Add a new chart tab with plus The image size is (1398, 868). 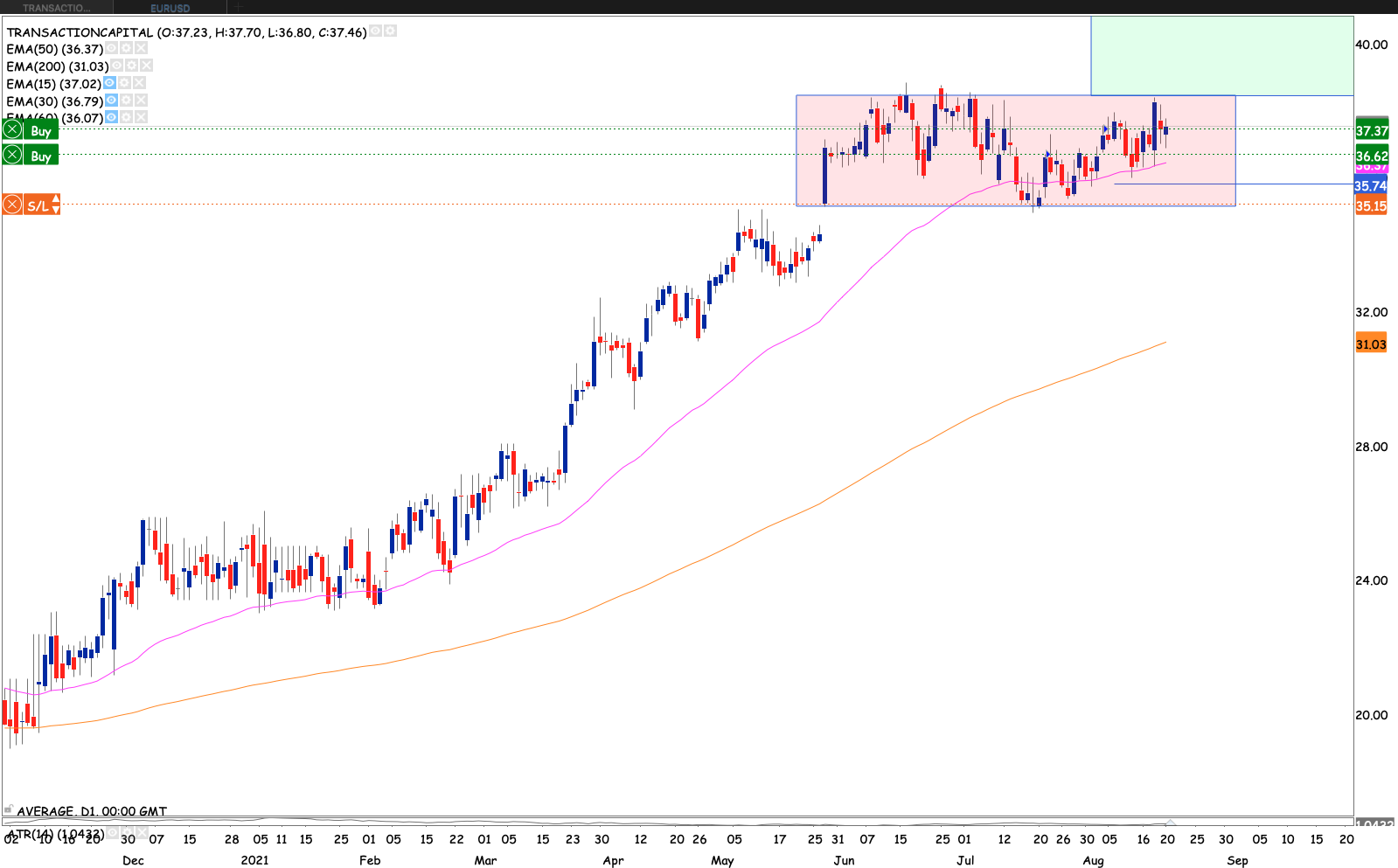(x=238, y=8)
